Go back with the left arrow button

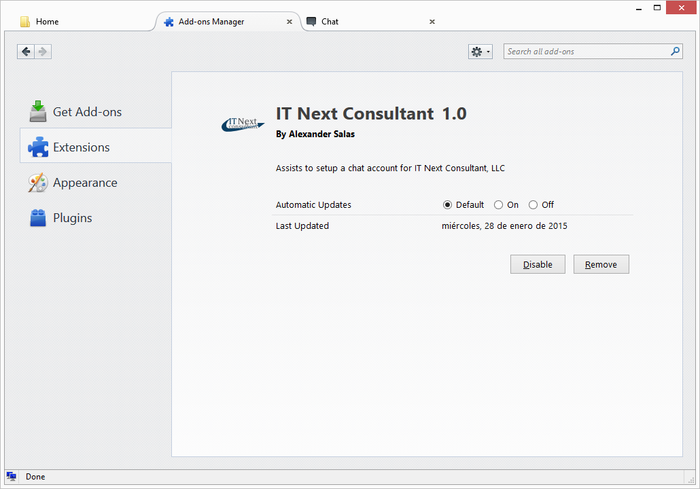pyautogui.click(x=26, y=52)
